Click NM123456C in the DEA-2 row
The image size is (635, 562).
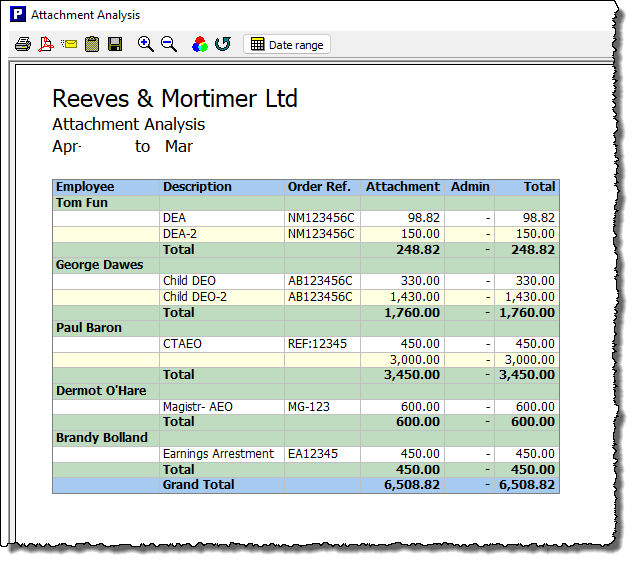click(x=321, y=234)
